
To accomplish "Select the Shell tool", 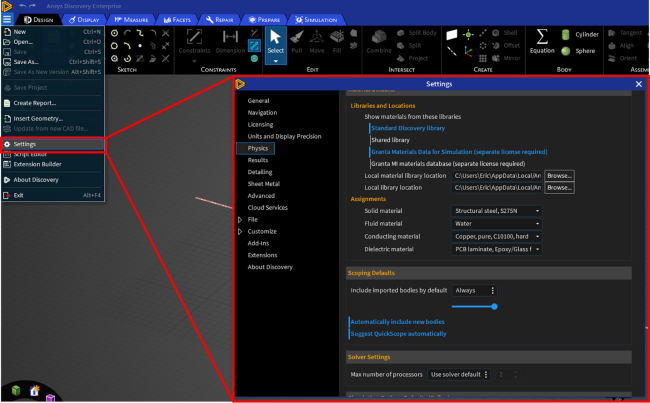I will point(504,33).
